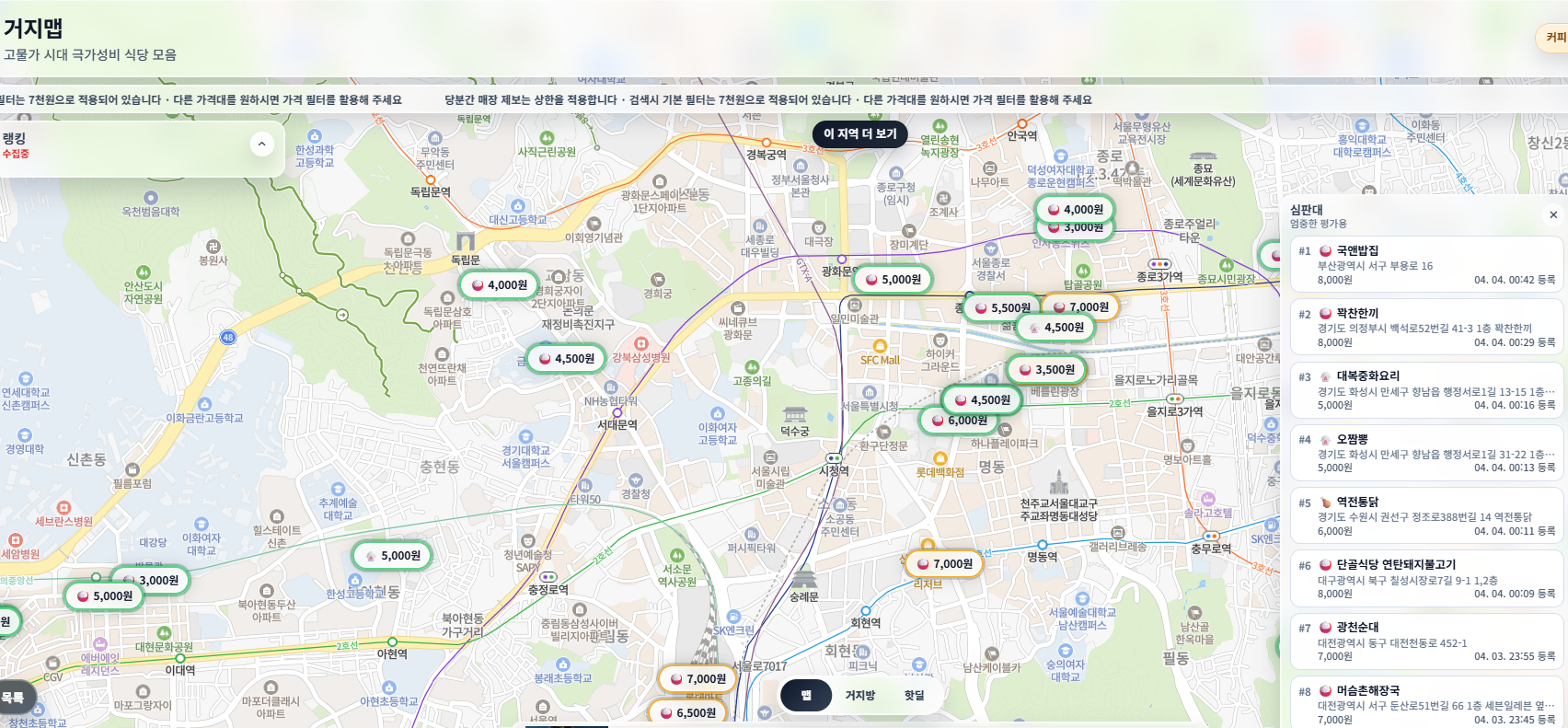
Task: Click the 6,500원 marker at bottom
Action: point(687,713)
